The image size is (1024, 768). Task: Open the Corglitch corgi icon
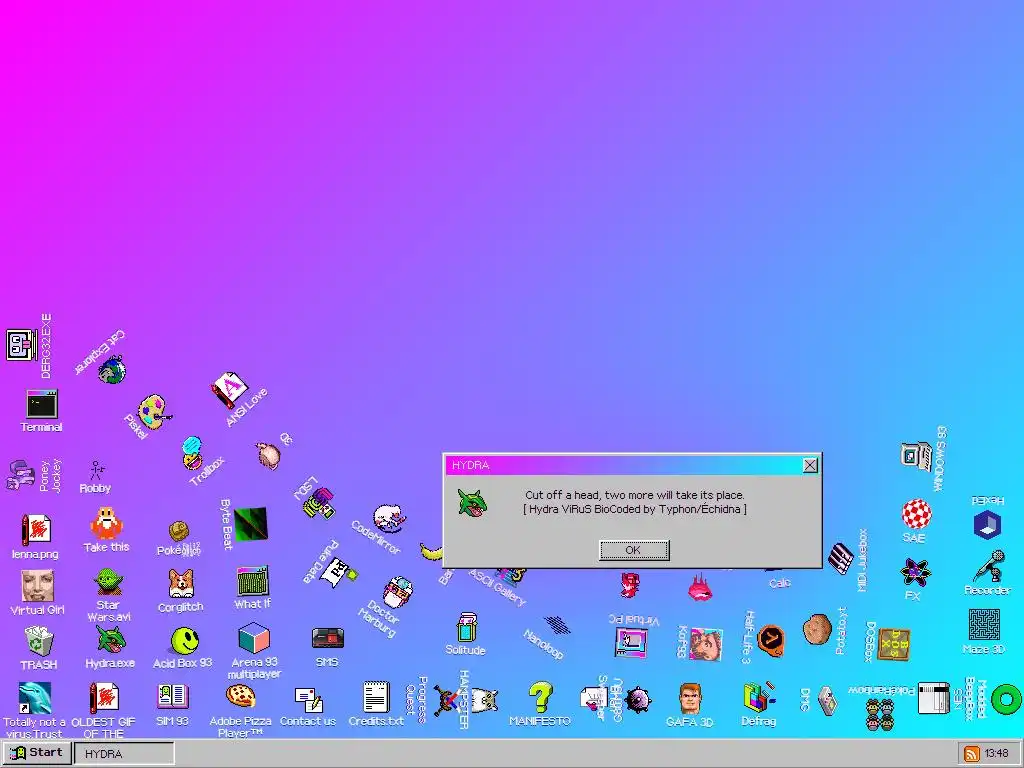tap(181, 583)
